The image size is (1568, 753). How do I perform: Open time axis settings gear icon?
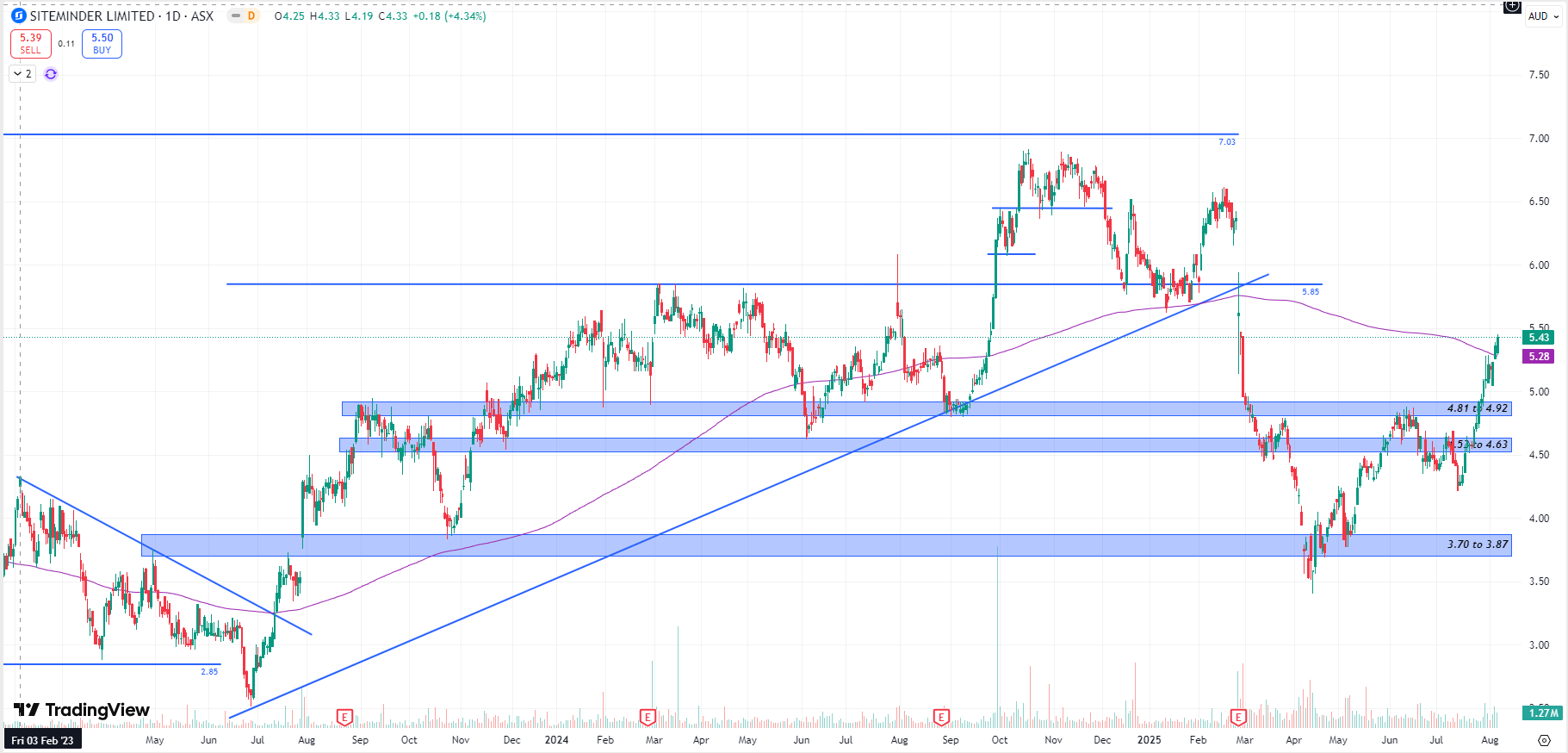pos(1544,740)
